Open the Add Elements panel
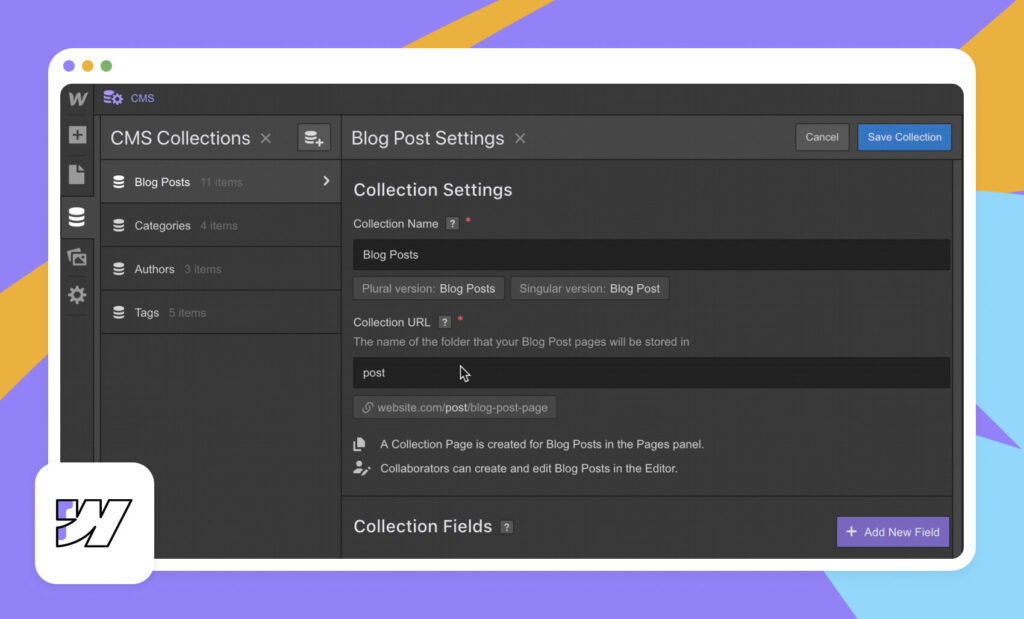This screenshot has height=619, width=1024. 77,135
